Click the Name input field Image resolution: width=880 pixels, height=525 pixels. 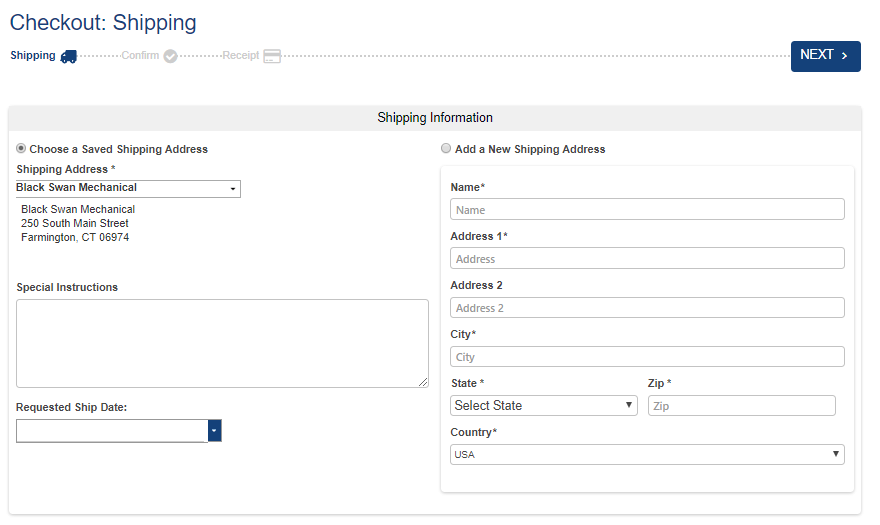(647, 210)
